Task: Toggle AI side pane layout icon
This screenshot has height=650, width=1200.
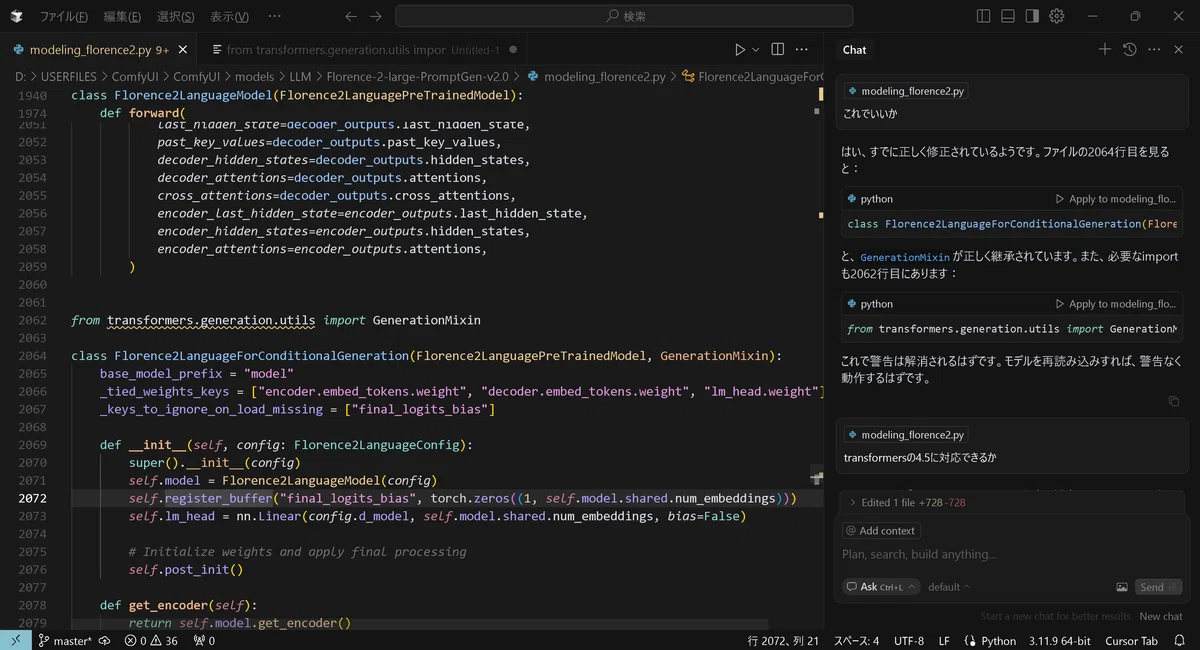Action: point(1032,16)
